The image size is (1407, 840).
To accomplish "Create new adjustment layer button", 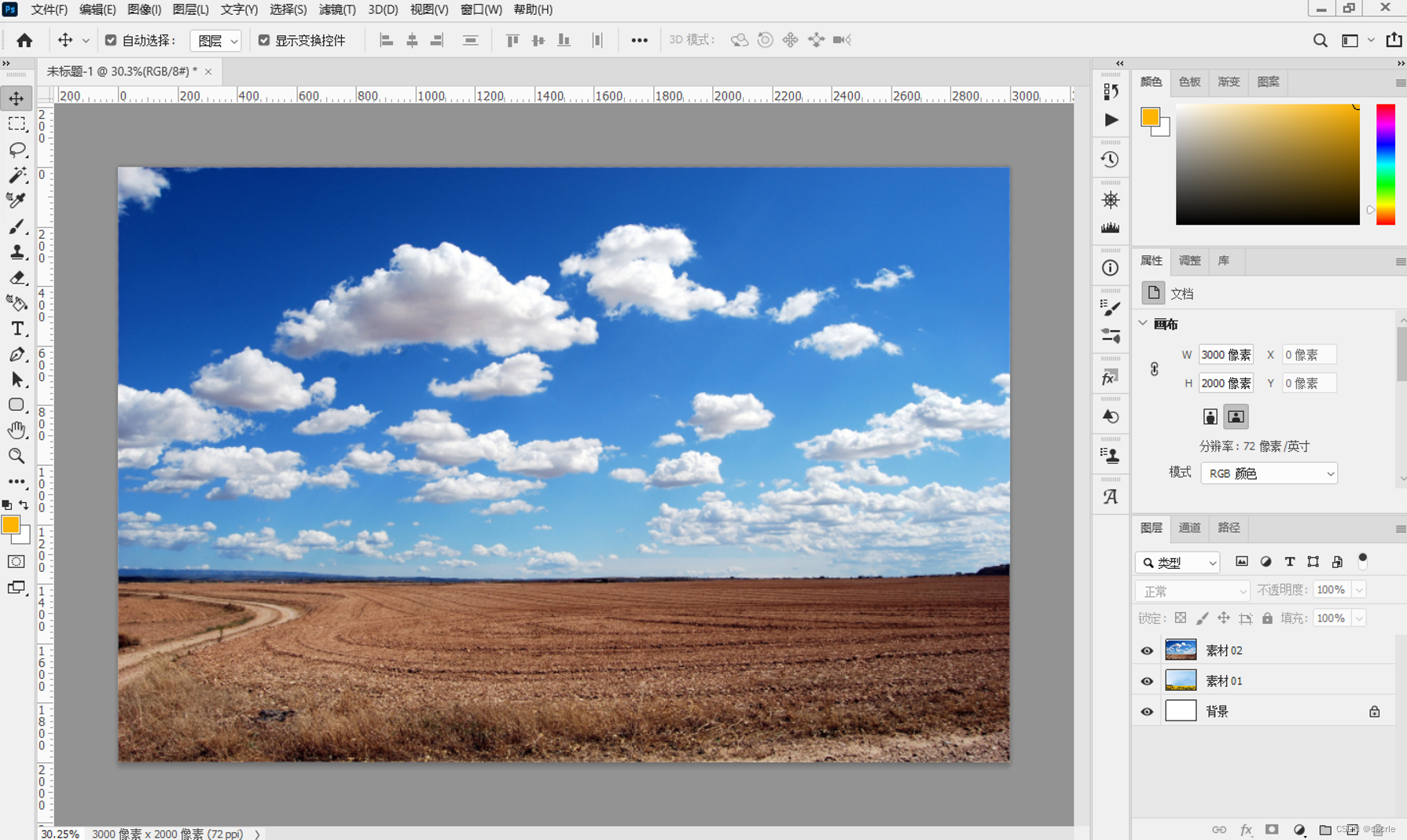I will [1299, 830].
